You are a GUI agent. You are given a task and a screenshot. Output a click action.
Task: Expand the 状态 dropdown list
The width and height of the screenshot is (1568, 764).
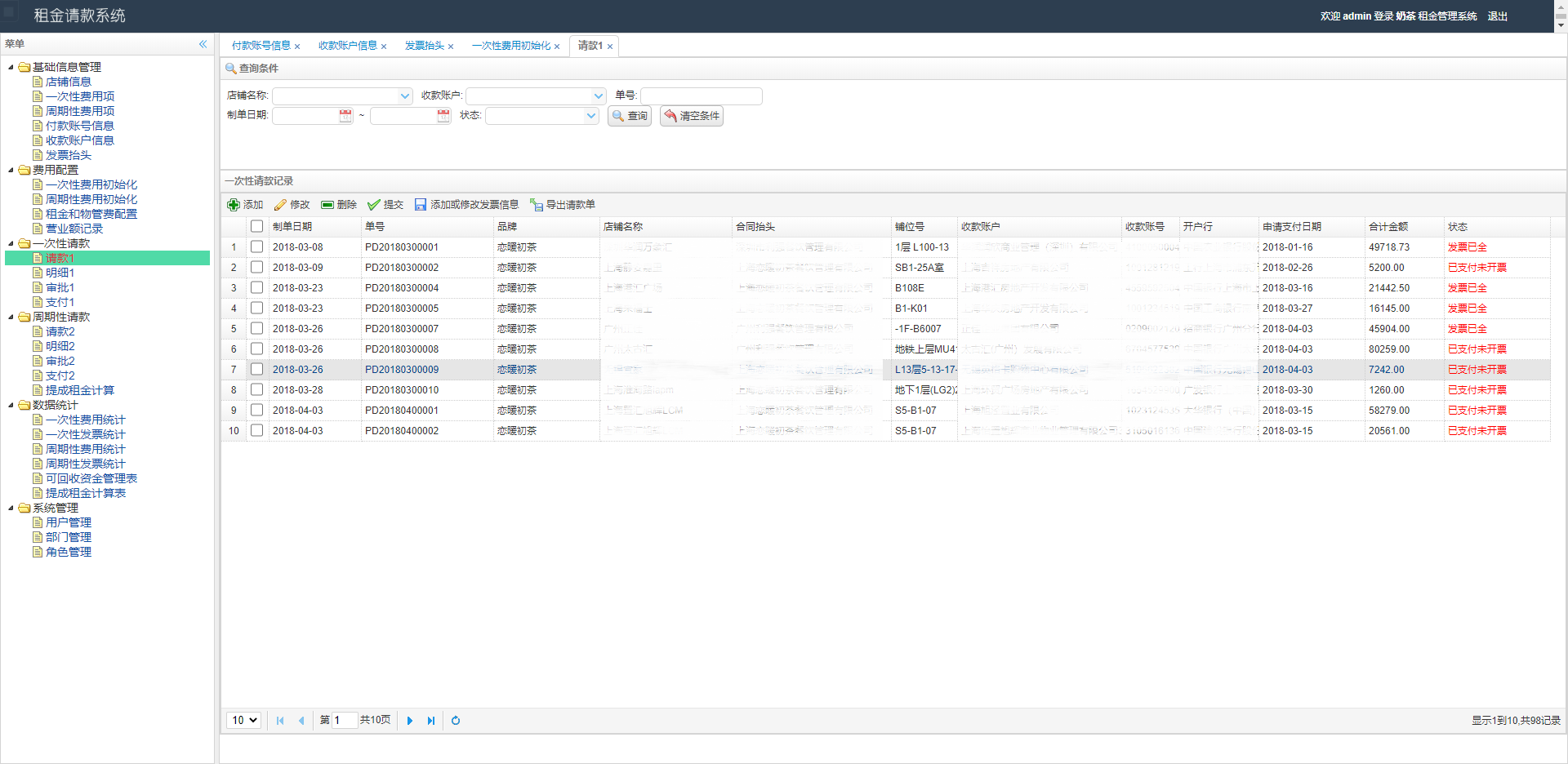tap(591, 116)
